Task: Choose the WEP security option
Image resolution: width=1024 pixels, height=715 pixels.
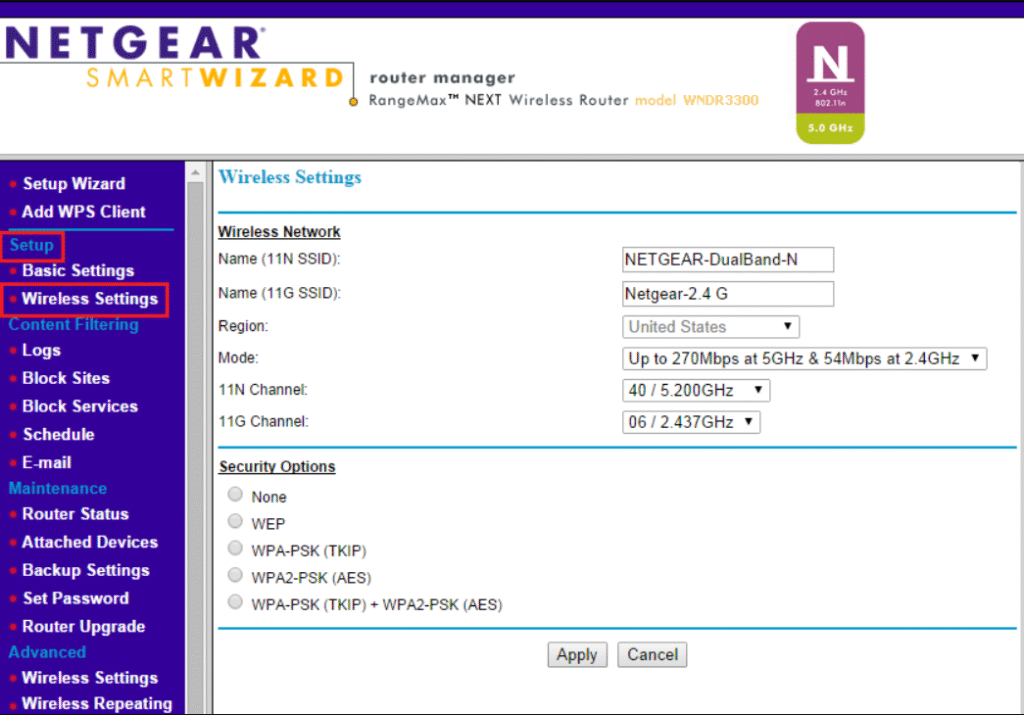Action: [235, 521]
